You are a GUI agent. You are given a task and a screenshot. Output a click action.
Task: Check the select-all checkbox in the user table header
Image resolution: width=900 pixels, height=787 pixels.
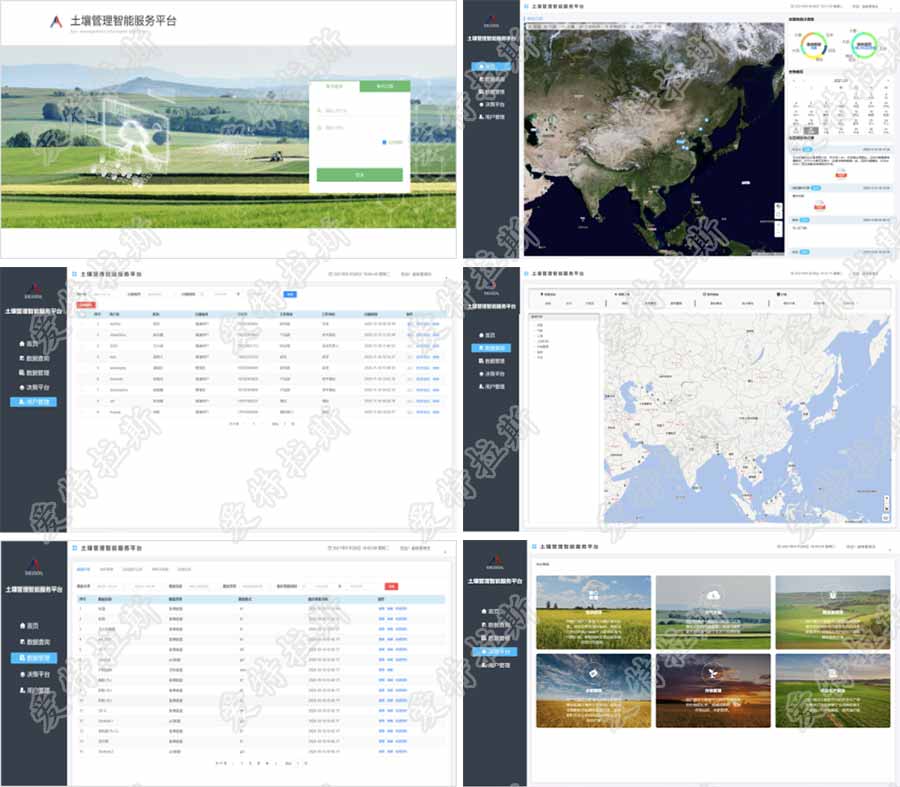coord(81,314)
